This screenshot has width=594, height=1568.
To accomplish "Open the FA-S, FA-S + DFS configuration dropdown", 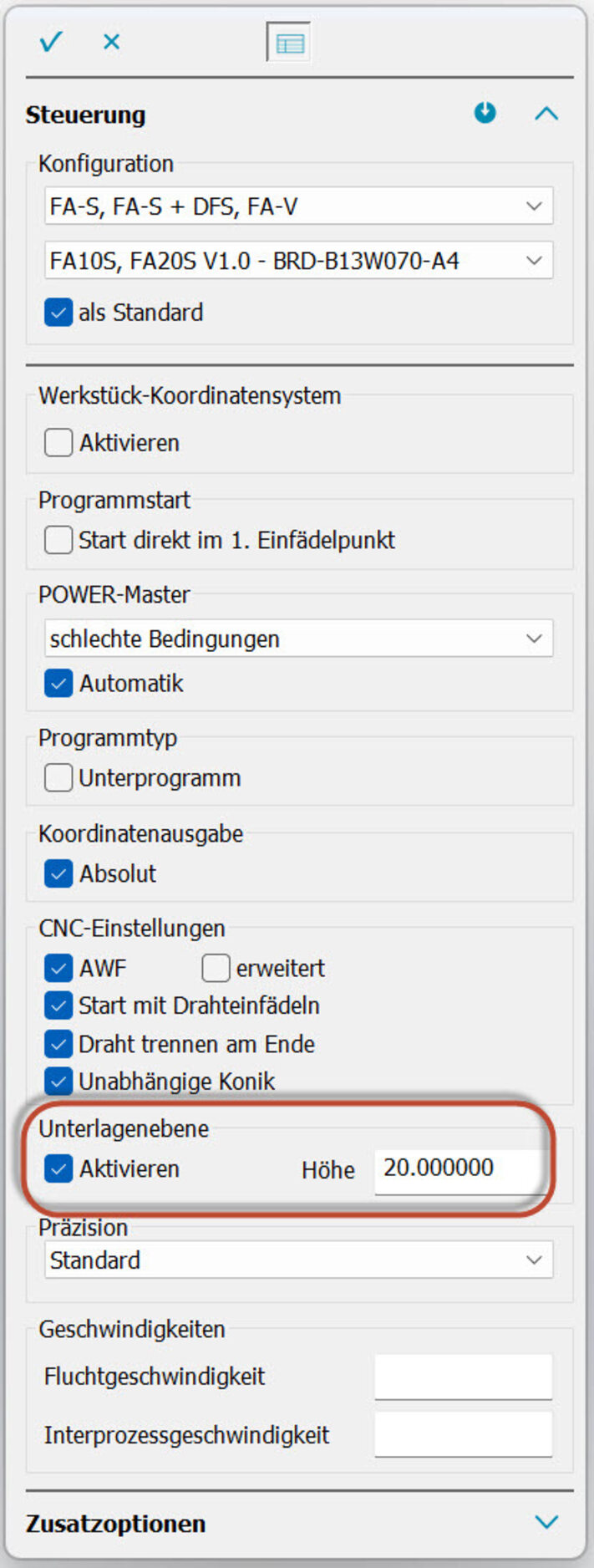I will (298, 206).
